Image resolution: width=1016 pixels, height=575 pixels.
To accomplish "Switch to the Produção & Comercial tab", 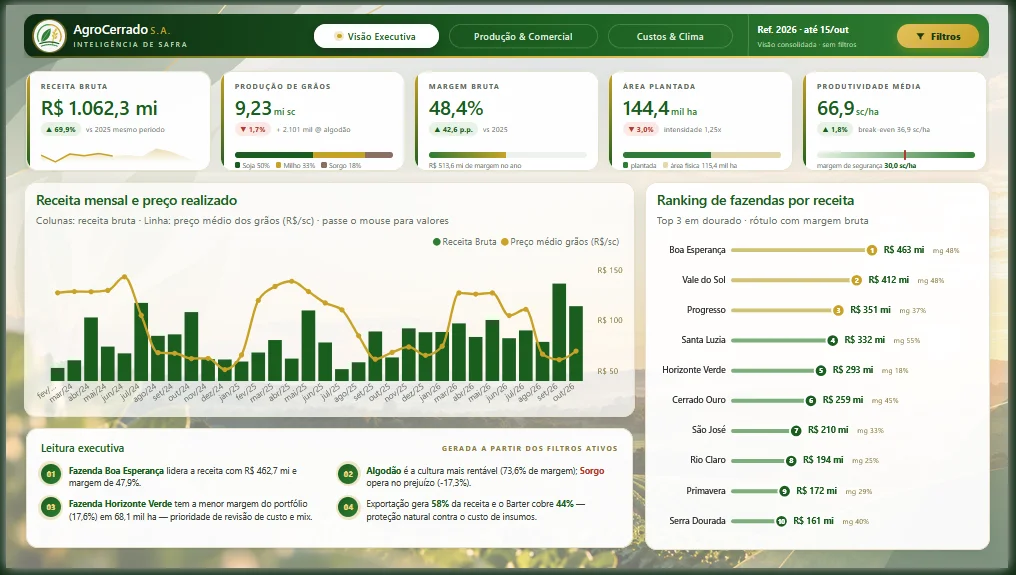I will pos(523,36).
